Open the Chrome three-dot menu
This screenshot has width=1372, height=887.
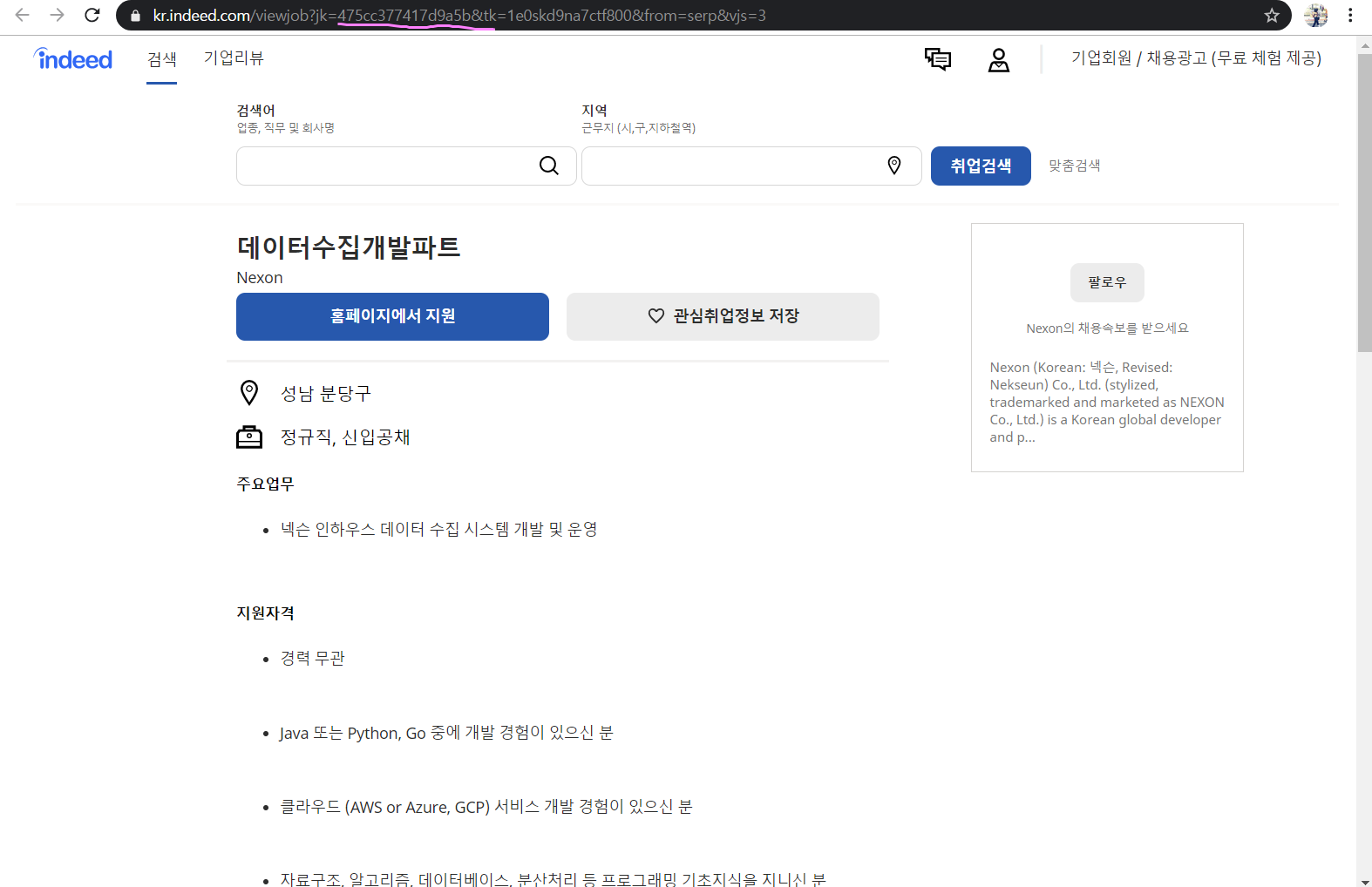tap(1350, 15)
